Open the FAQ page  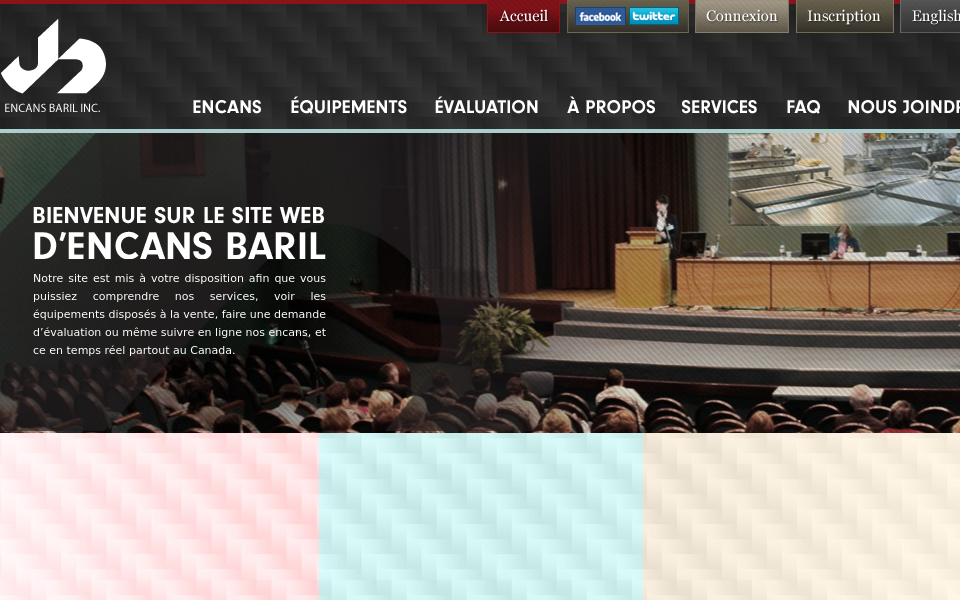click(803, 107)
